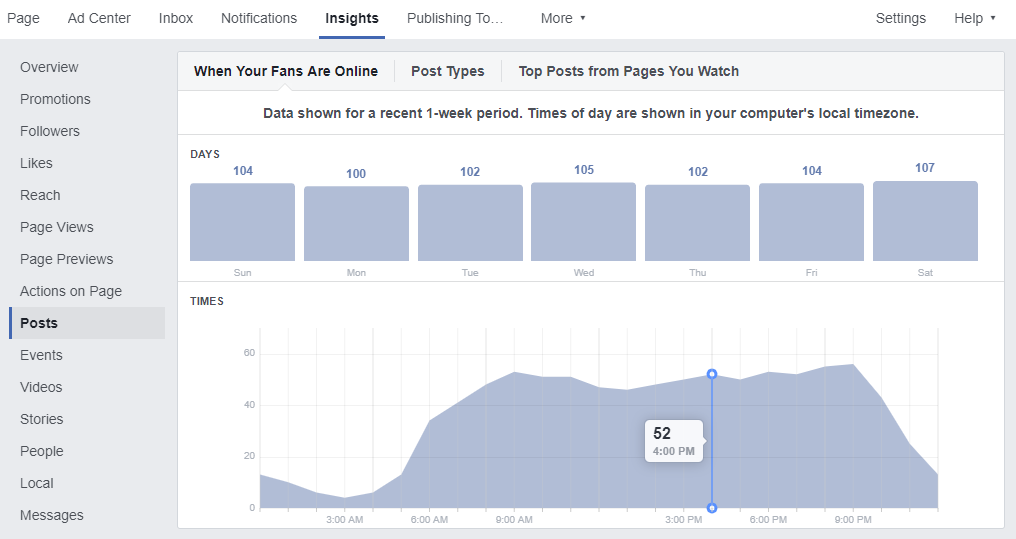1016x539 pixels.
Task: Expand the Help dropdown
Action: [975, 18]
